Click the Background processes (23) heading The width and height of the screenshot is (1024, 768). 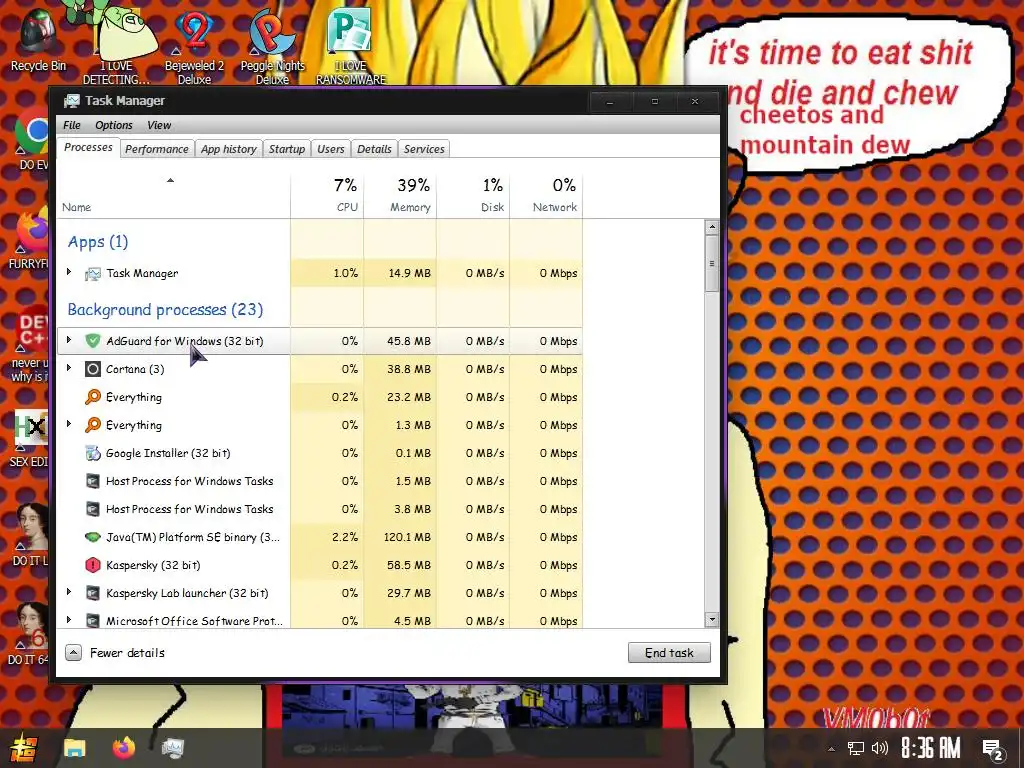[165, 310]
